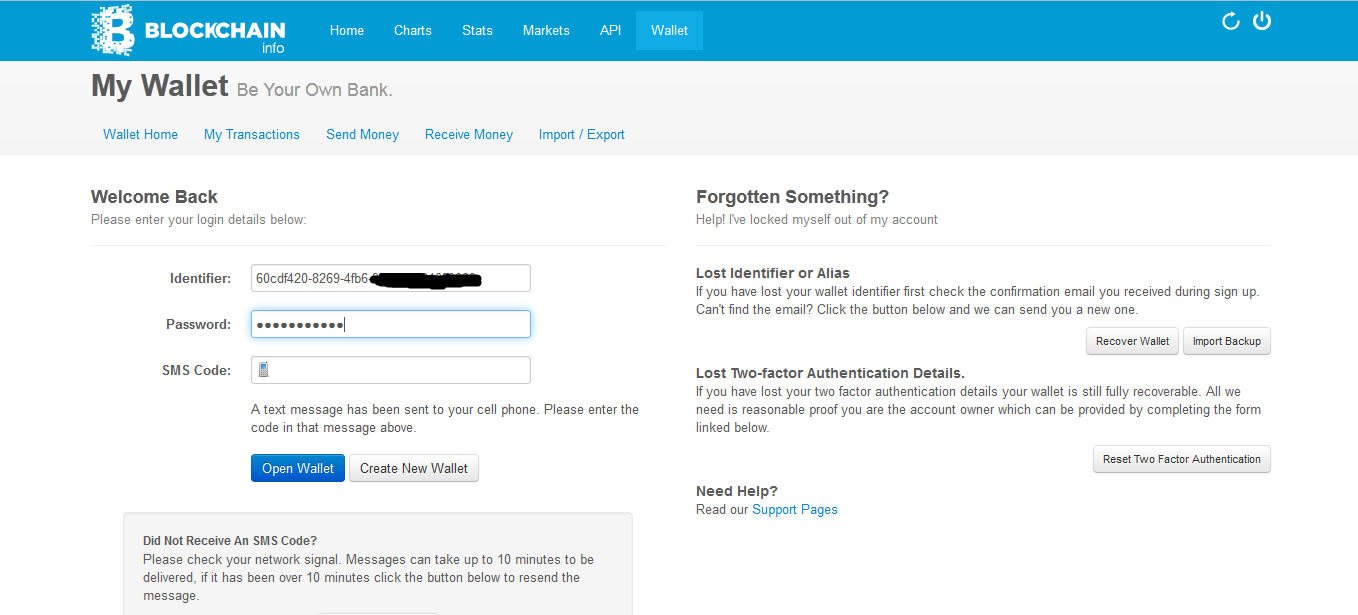Switch to Import / Export tab

click(x=582, y=134)
